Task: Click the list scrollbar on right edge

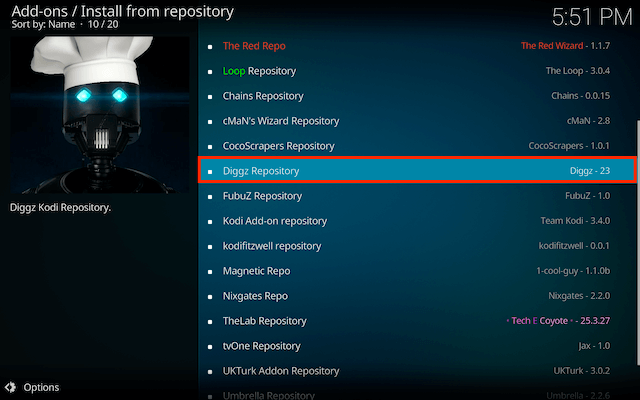Action: pyautogui.click(x=638, y=243)
